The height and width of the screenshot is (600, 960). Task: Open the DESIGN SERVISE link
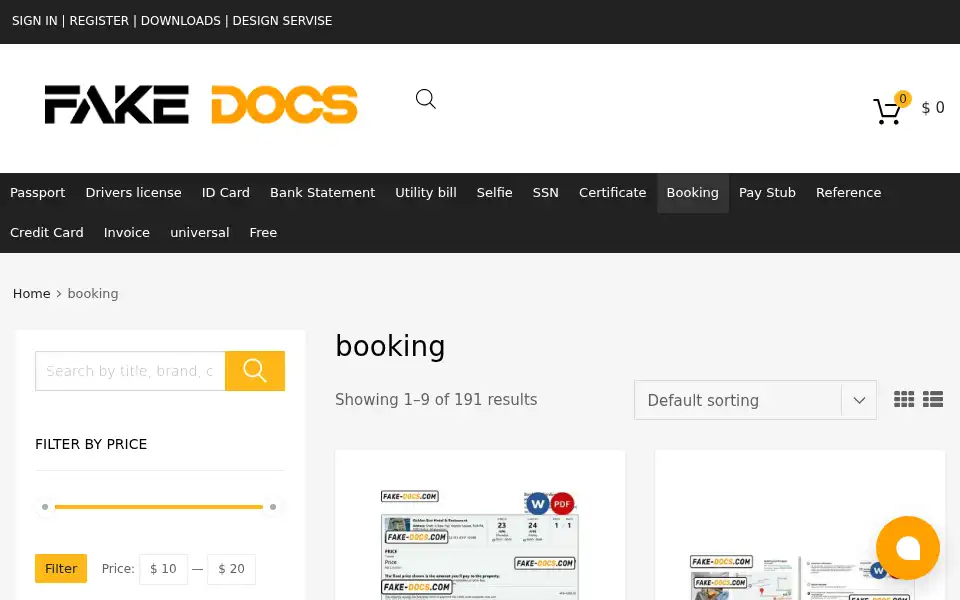pos(282,21)
